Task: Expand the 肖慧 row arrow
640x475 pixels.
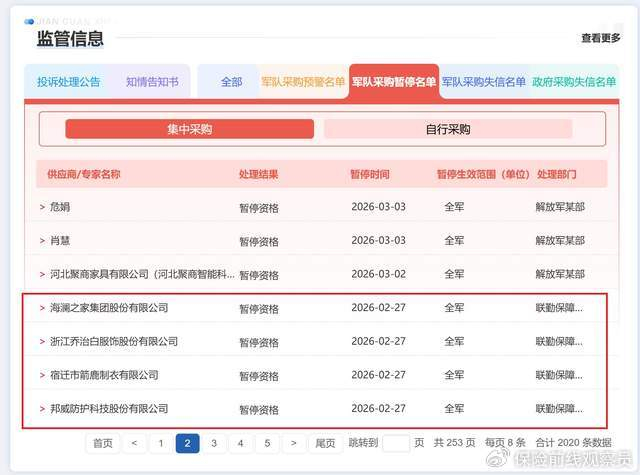Action: 42,240
